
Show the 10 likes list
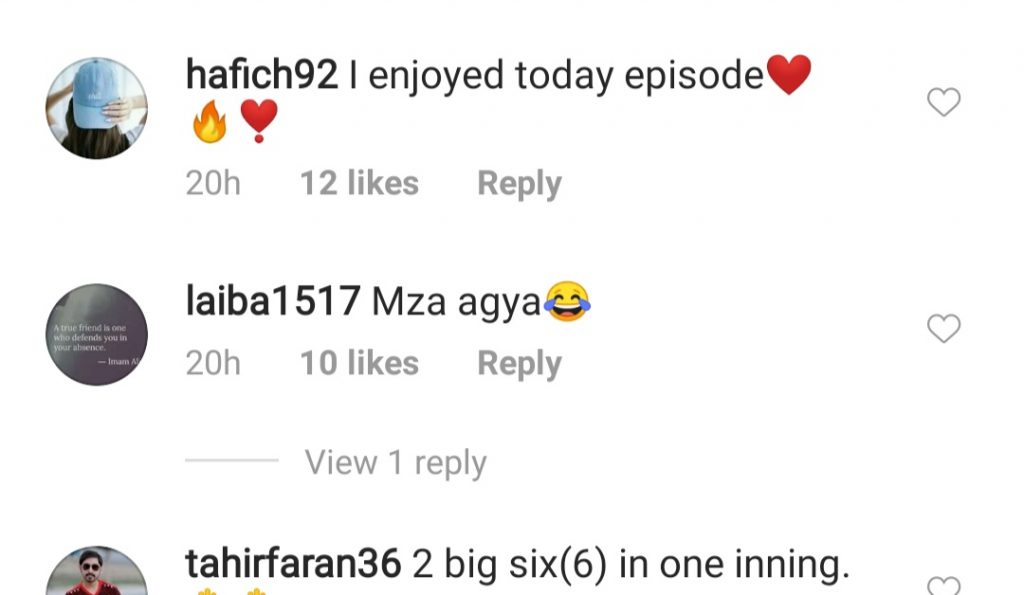point(359,363)
